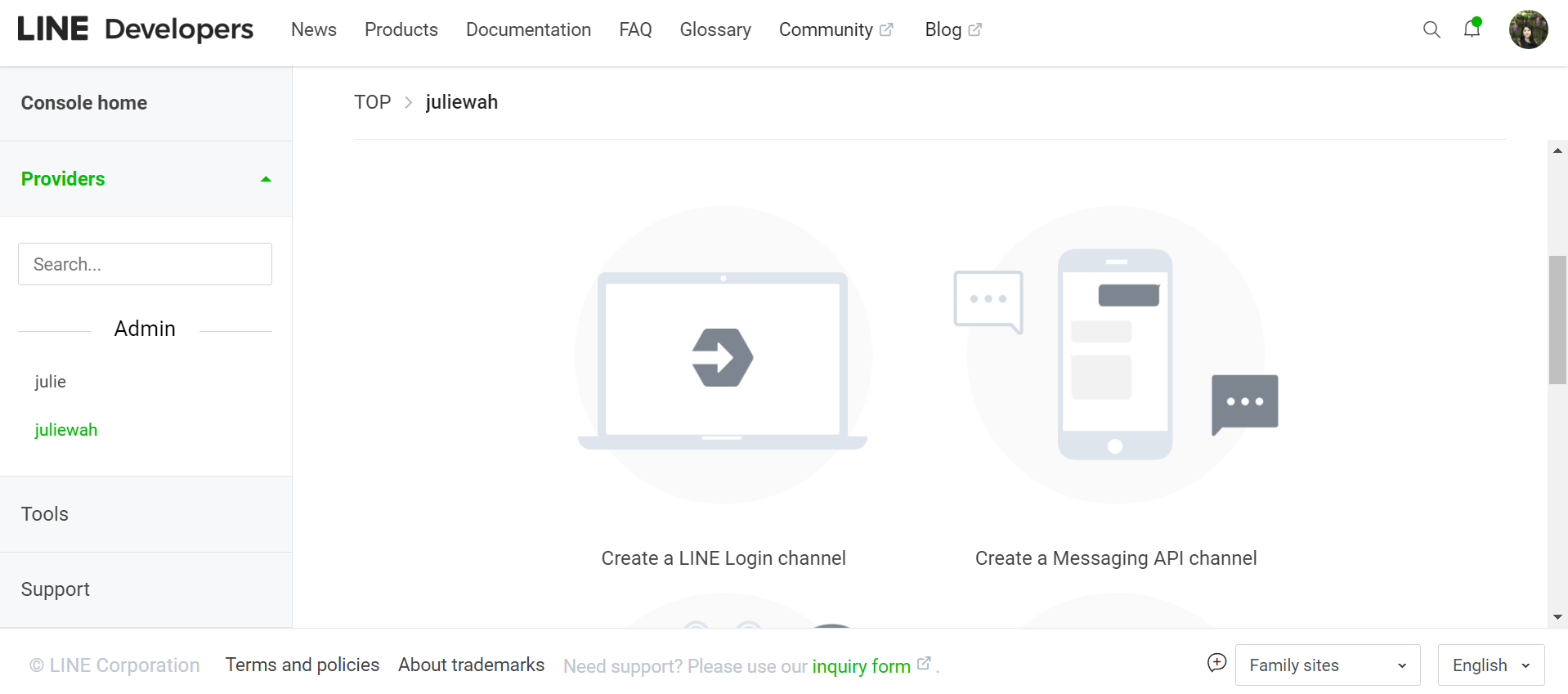
Task: Open the News menu
Action: click(x=314, y=29)
